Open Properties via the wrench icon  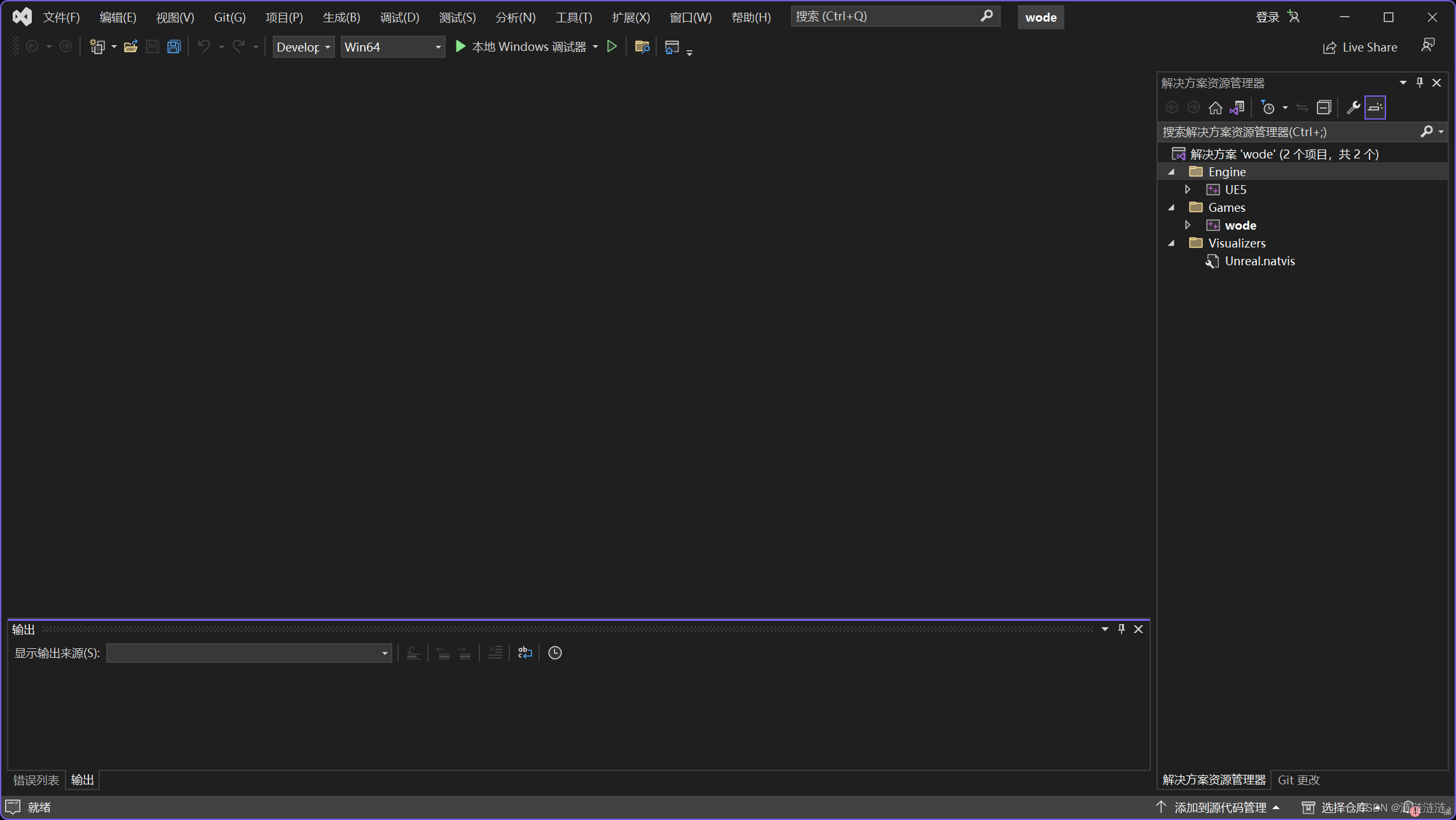1353,108
